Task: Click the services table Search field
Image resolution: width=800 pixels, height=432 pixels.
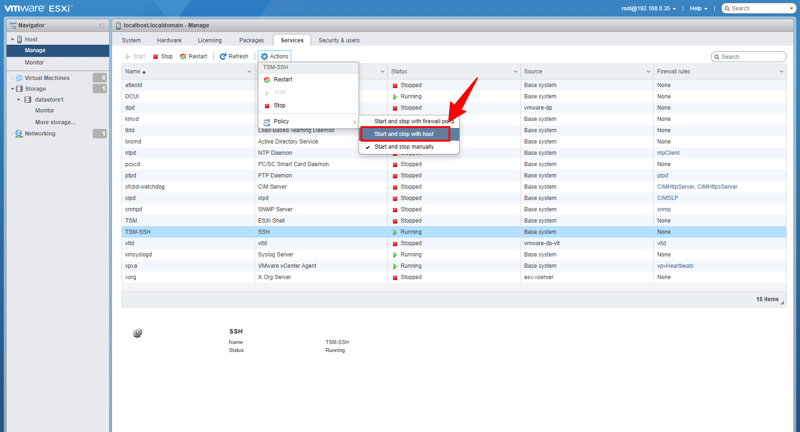Action: (751, 57)
